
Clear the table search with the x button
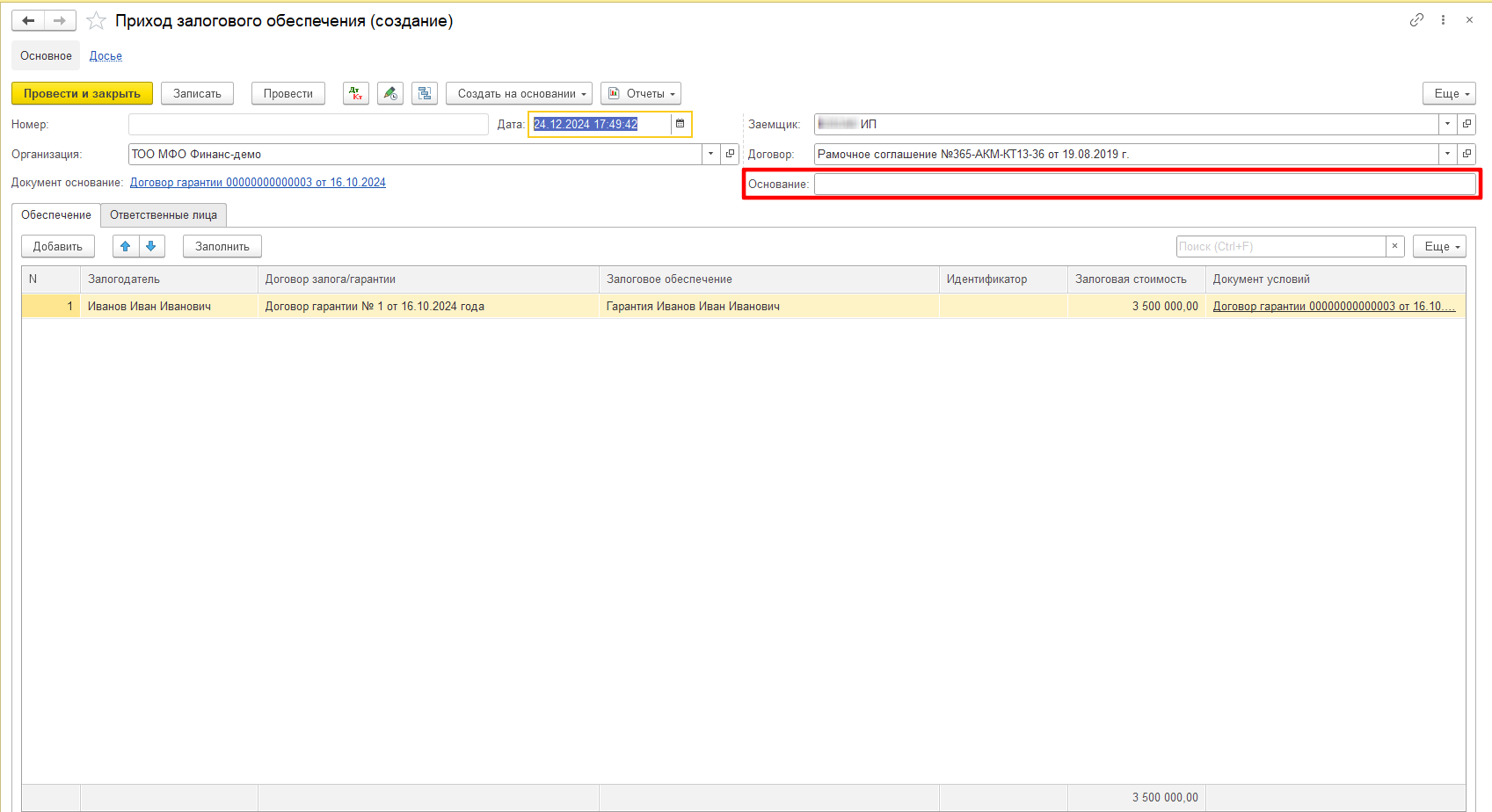(x=1394, y=246)
